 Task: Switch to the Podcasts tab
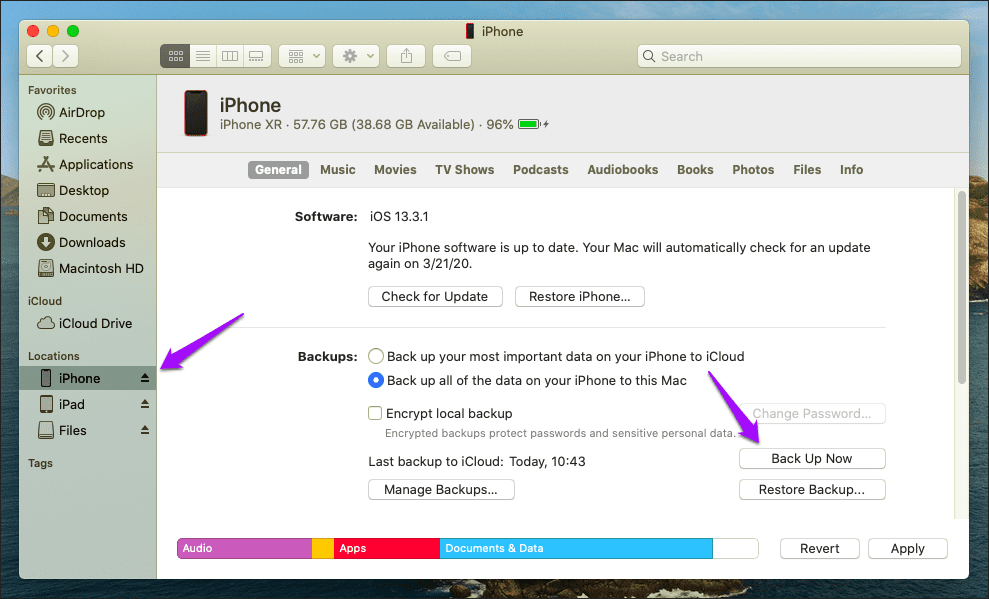(541, 170)
